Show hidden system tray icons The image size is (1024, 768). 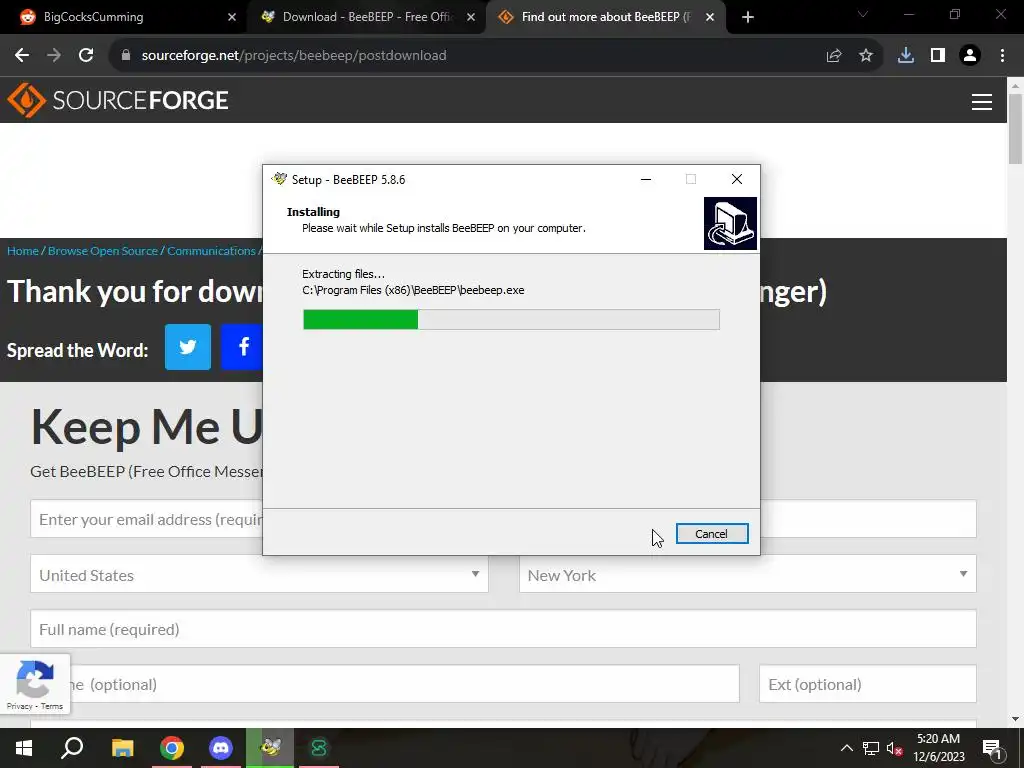[x=846, y=748]
